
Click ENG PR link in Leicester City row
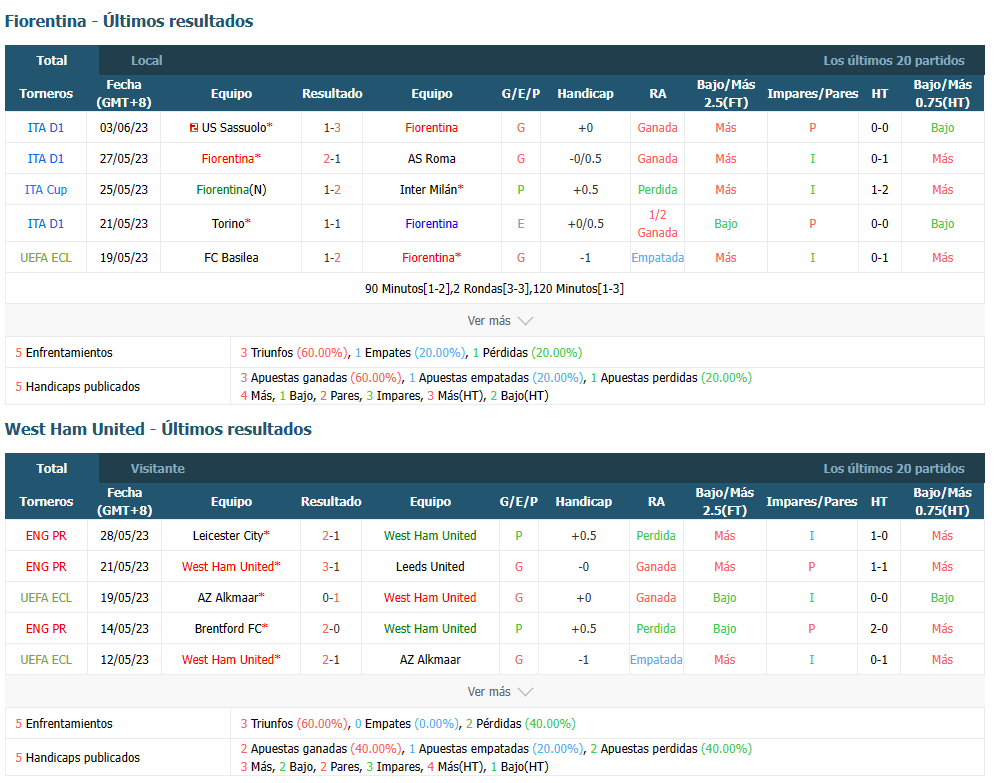[46, 536]
